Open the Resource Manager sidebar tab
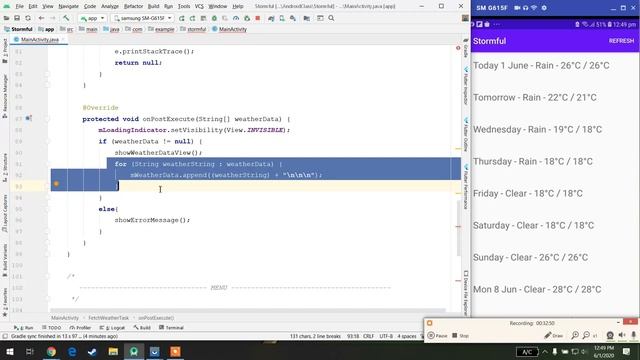The image size is (640, 360). click(x=4, y=96)
